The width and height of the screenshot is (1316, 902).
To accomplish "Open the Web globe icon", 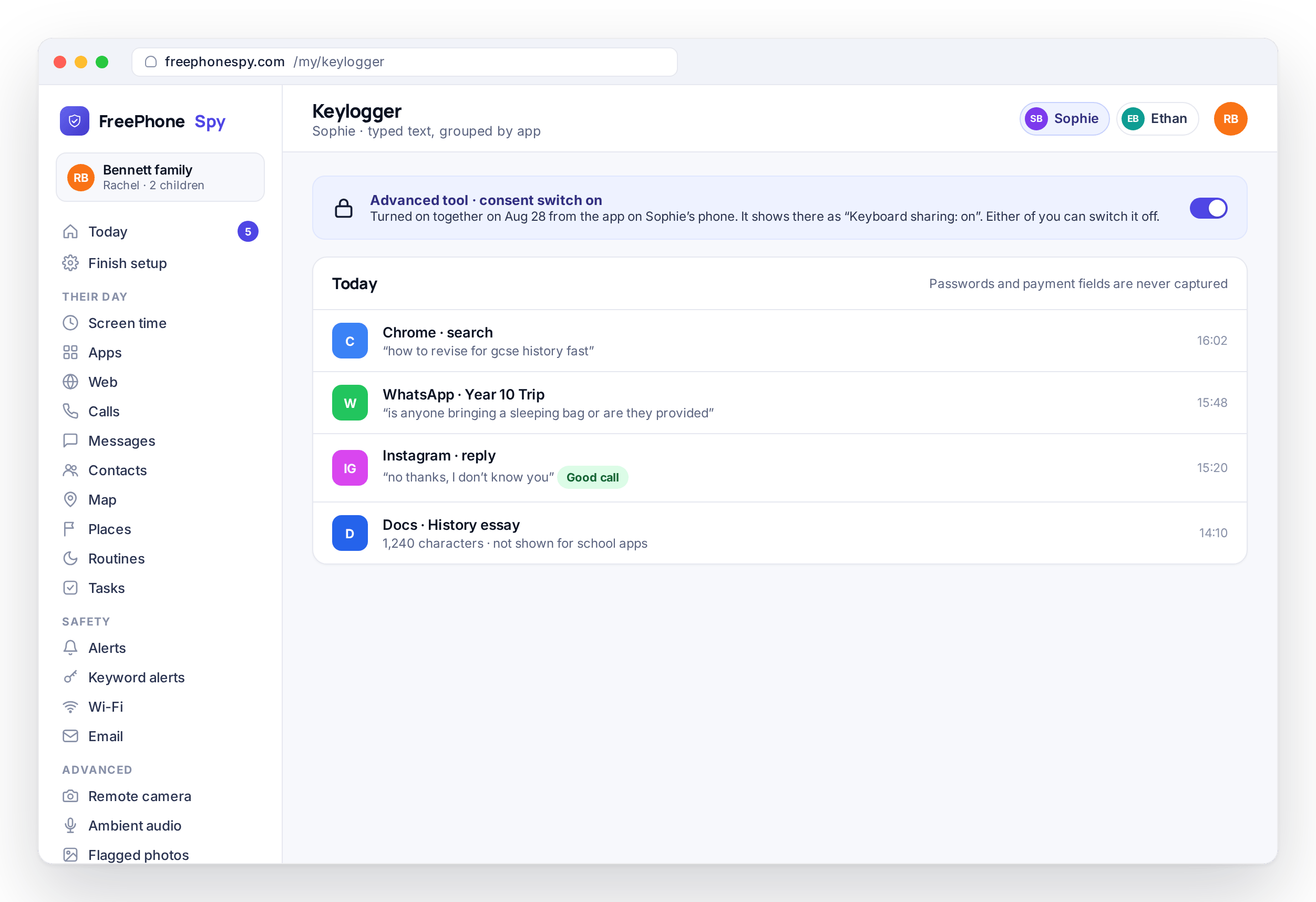I will point(70,382).
